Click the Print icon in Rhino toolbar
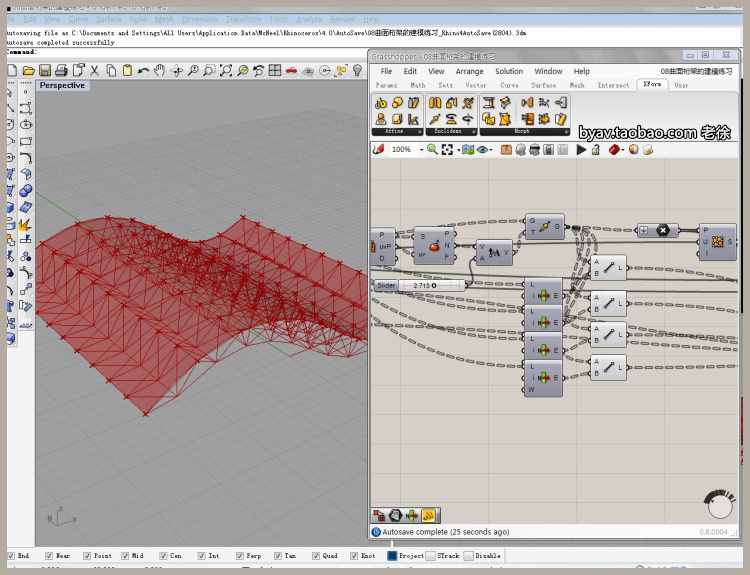The height and width of the screenshot is (575, 750). 61,71
